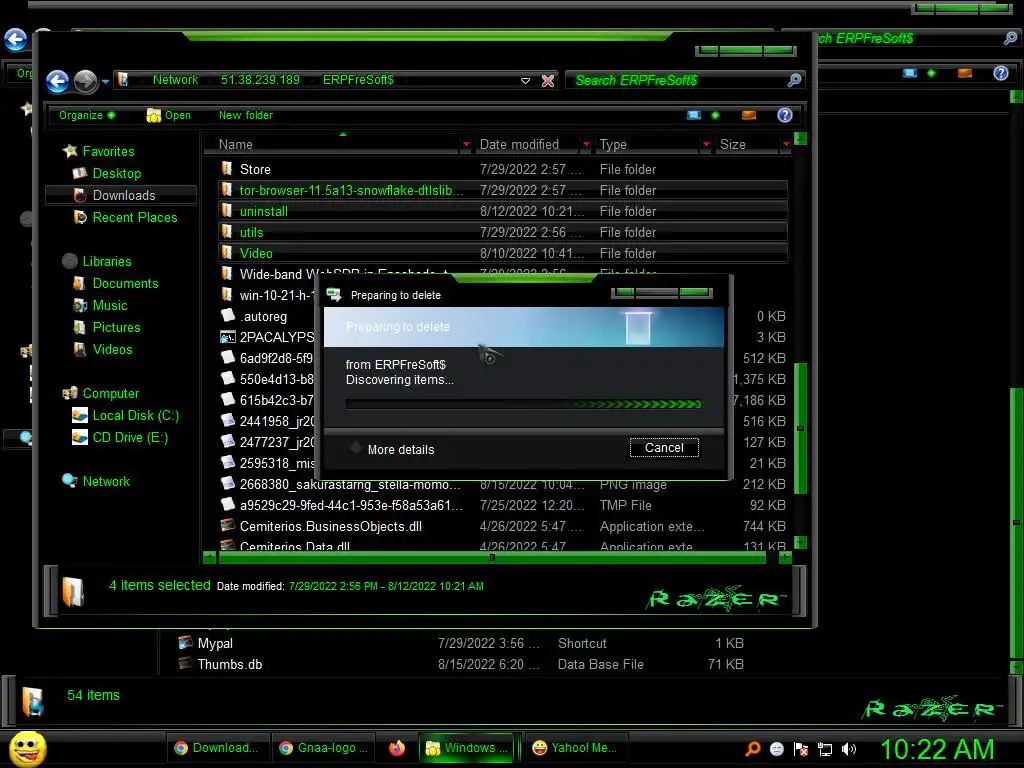Click the volume speaker tray icon
The height and width of the screenshot is (768, 1024).
pyautogui.click(x=849, y=749)
